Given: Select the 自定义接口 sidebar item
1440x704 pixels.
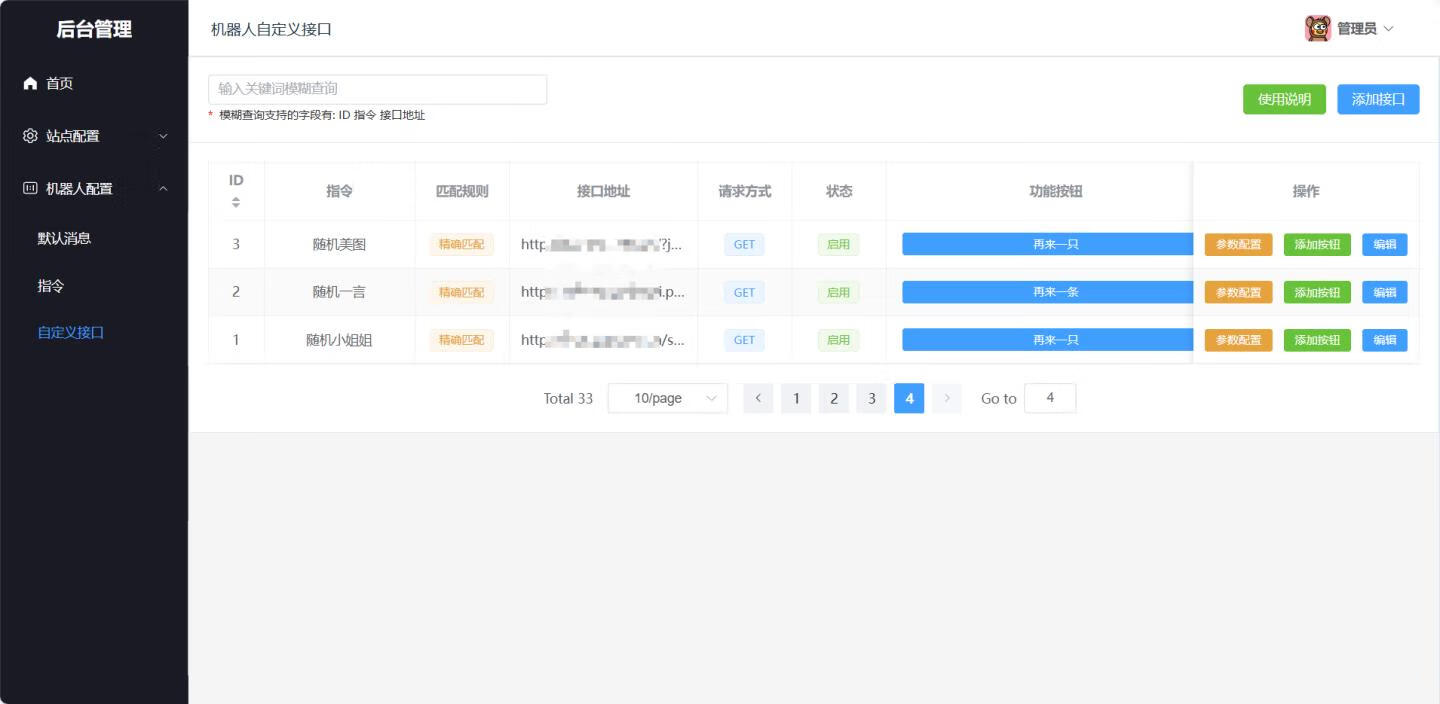Looking at the screenshot, I should point(71,332).
